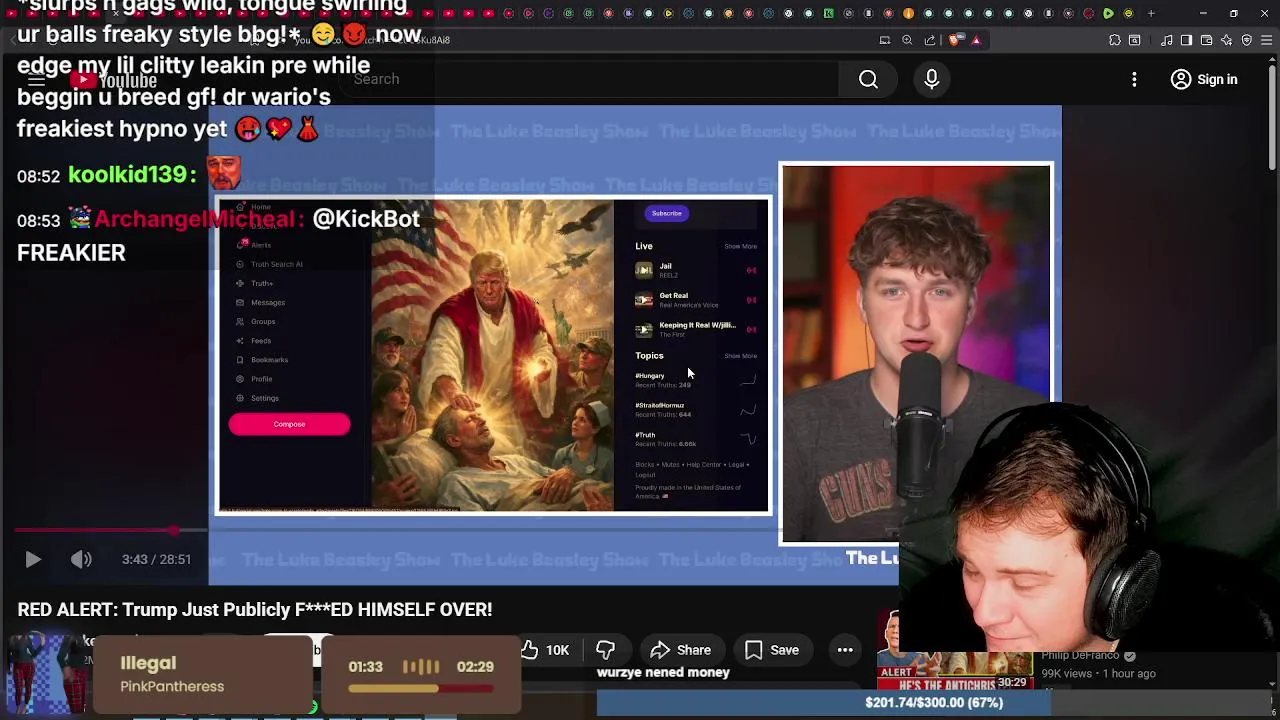Open the Extensions puzzle-piece icon
The image size is (1280, 720).
(1114, 40)
